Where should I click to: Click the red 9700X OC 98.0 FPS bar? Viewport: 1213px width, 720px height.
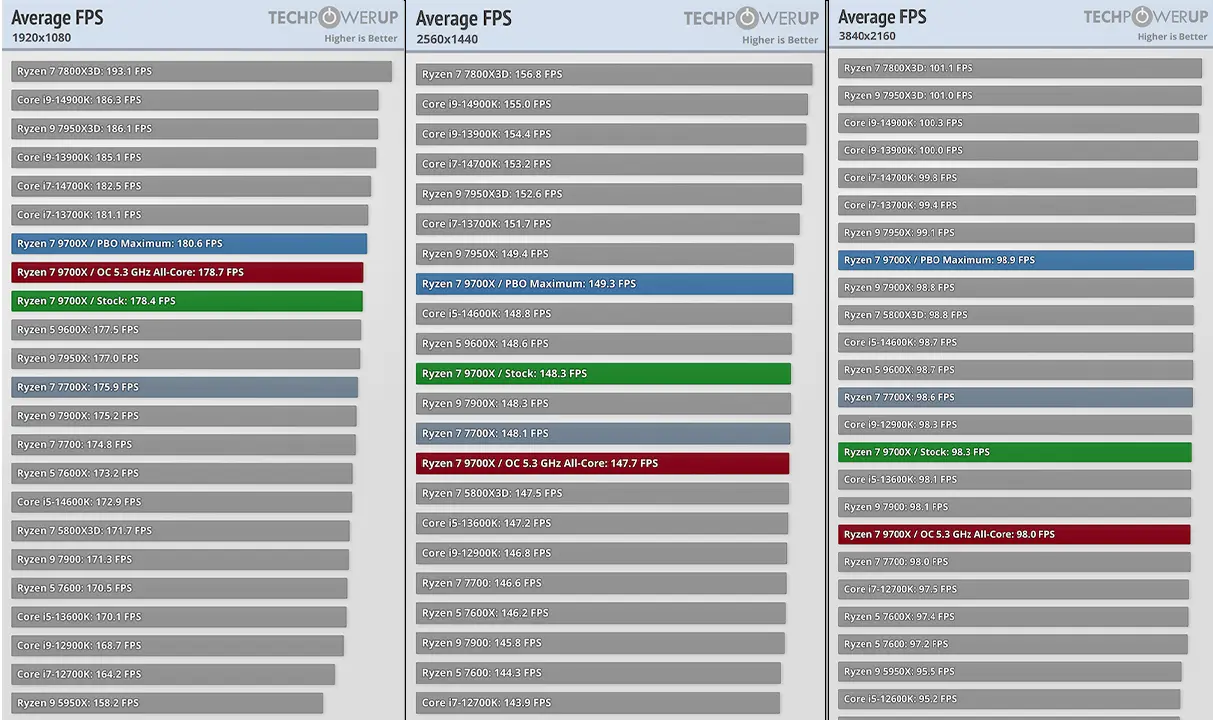point(1014,535)
